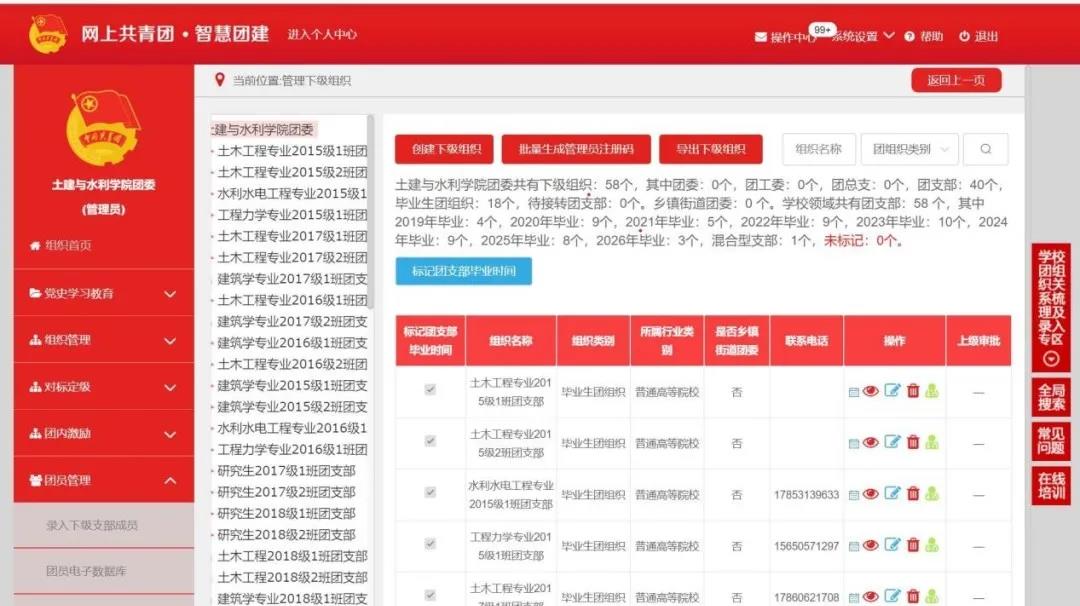Image resolution: width=1080 pixels, height=606 pixels.
Task: Click the blue edit icon for 土木工程专业2015级2班团支部
Action: click(x=892, y=442)
